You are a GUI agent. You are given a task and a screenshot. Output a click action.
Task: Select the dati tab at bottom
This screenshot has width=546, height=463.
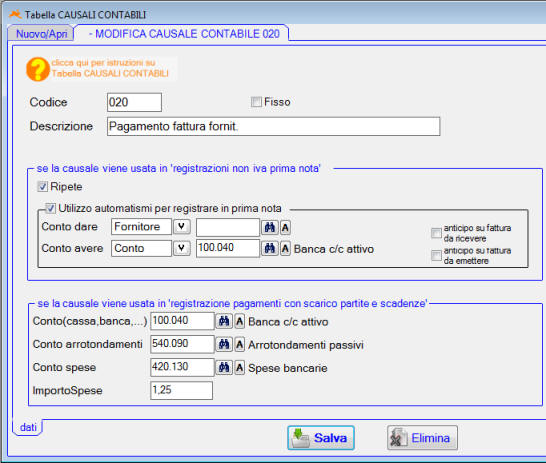[x=28, y=427]
